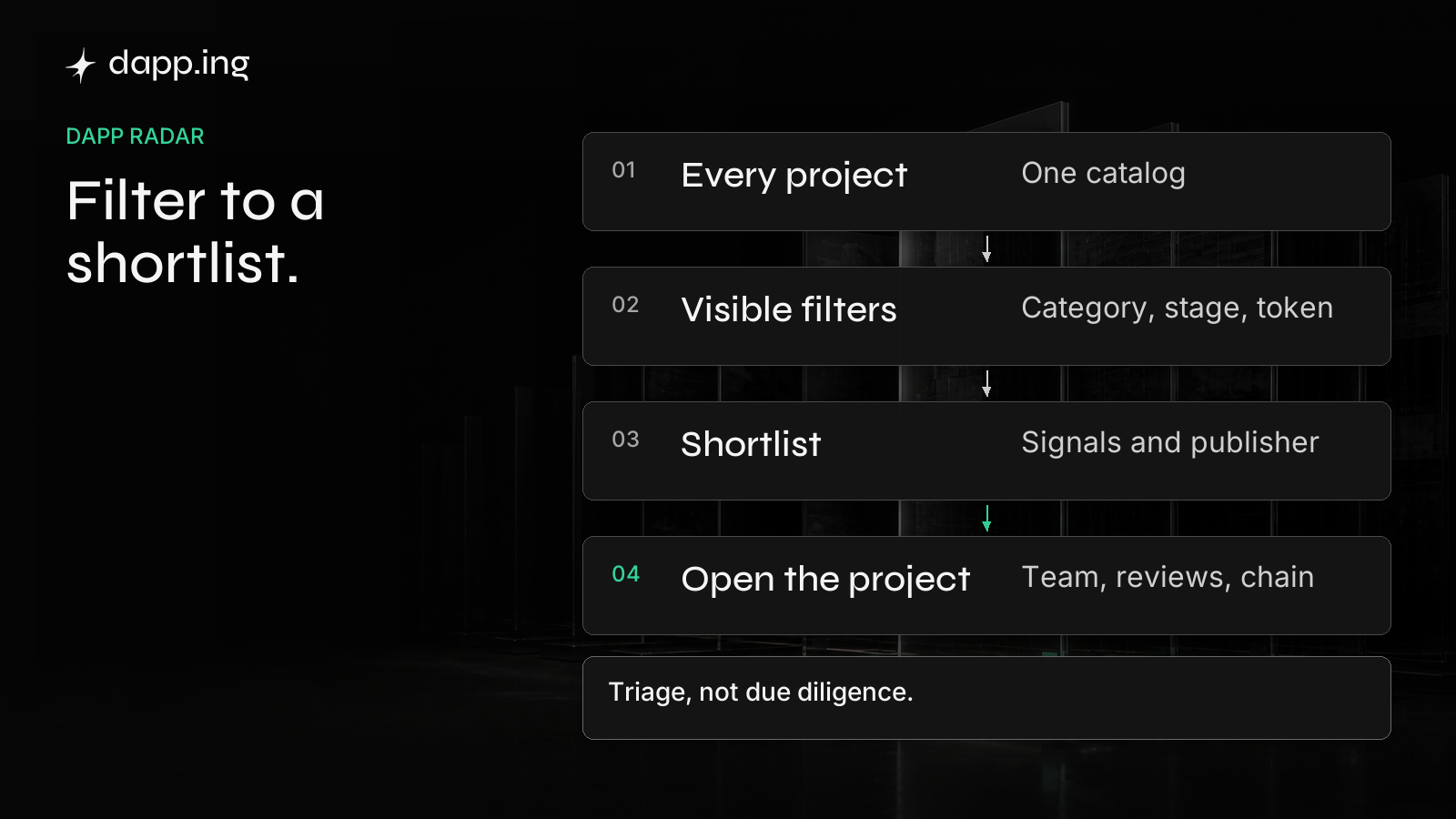The image size is (1456, 819).
Task: Click the dapp.ing brand name
Action: (178, 64)
